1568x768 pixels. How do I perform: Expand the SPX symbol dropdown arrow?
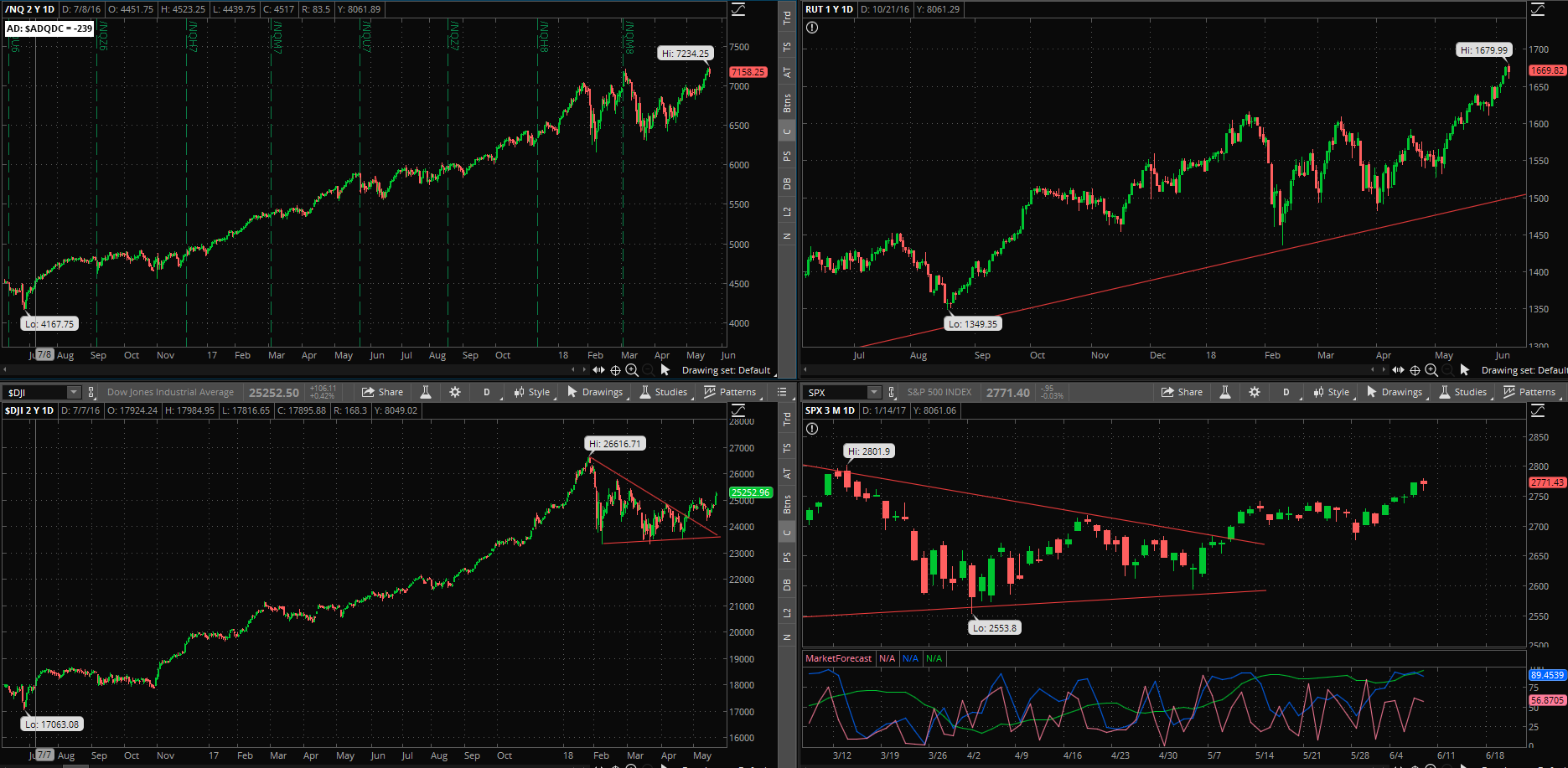pyautogui.click(x=874, y=392)
